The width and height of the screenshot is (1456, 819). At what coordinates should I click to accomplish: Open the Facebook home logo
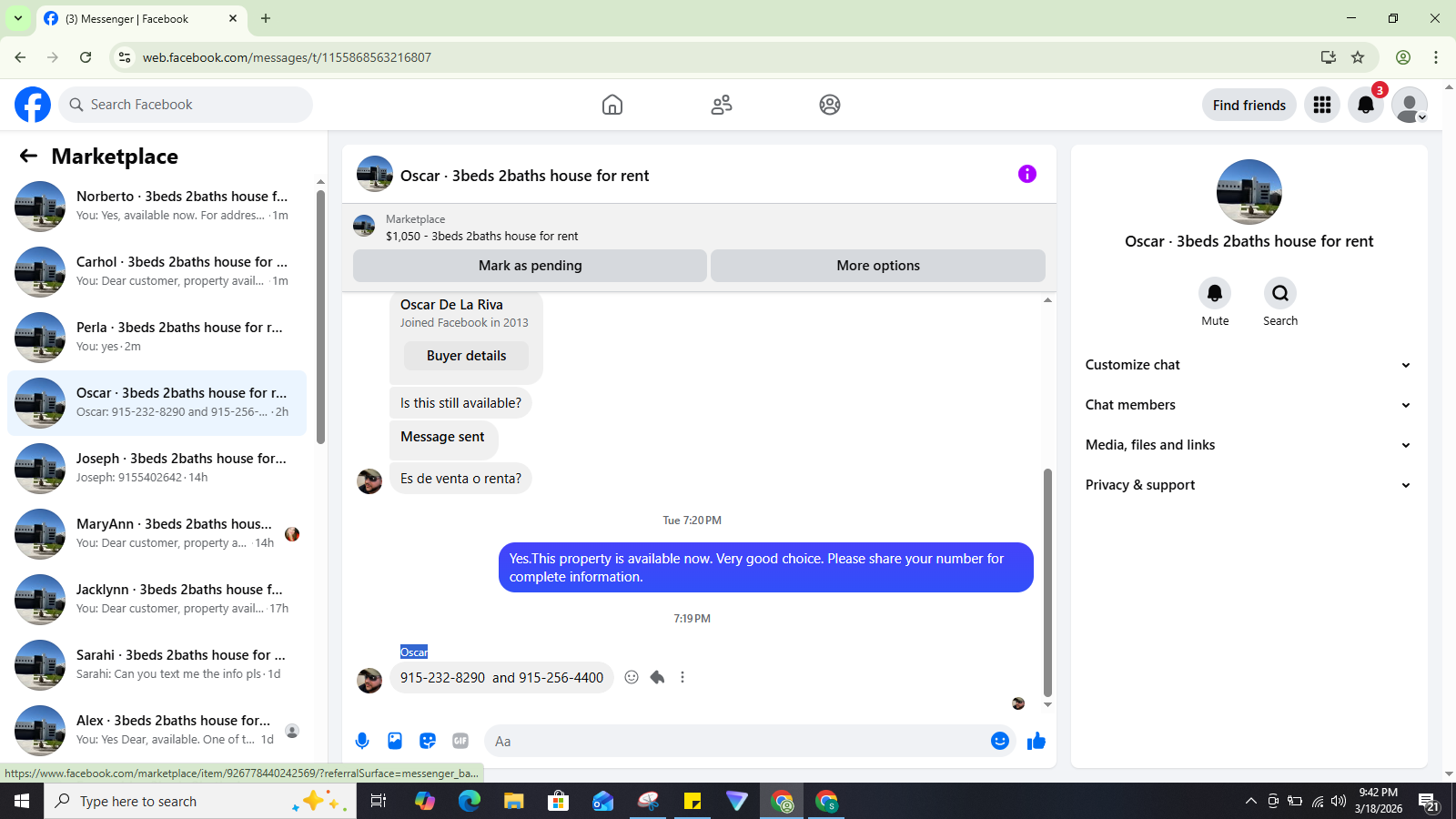point(33,105)
